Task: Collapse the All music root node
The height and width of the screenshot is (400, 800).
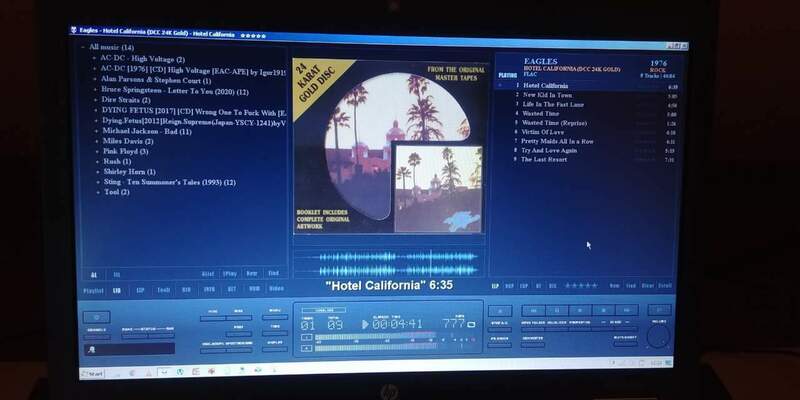Action: pyautogui.click(x=82, y=47)
